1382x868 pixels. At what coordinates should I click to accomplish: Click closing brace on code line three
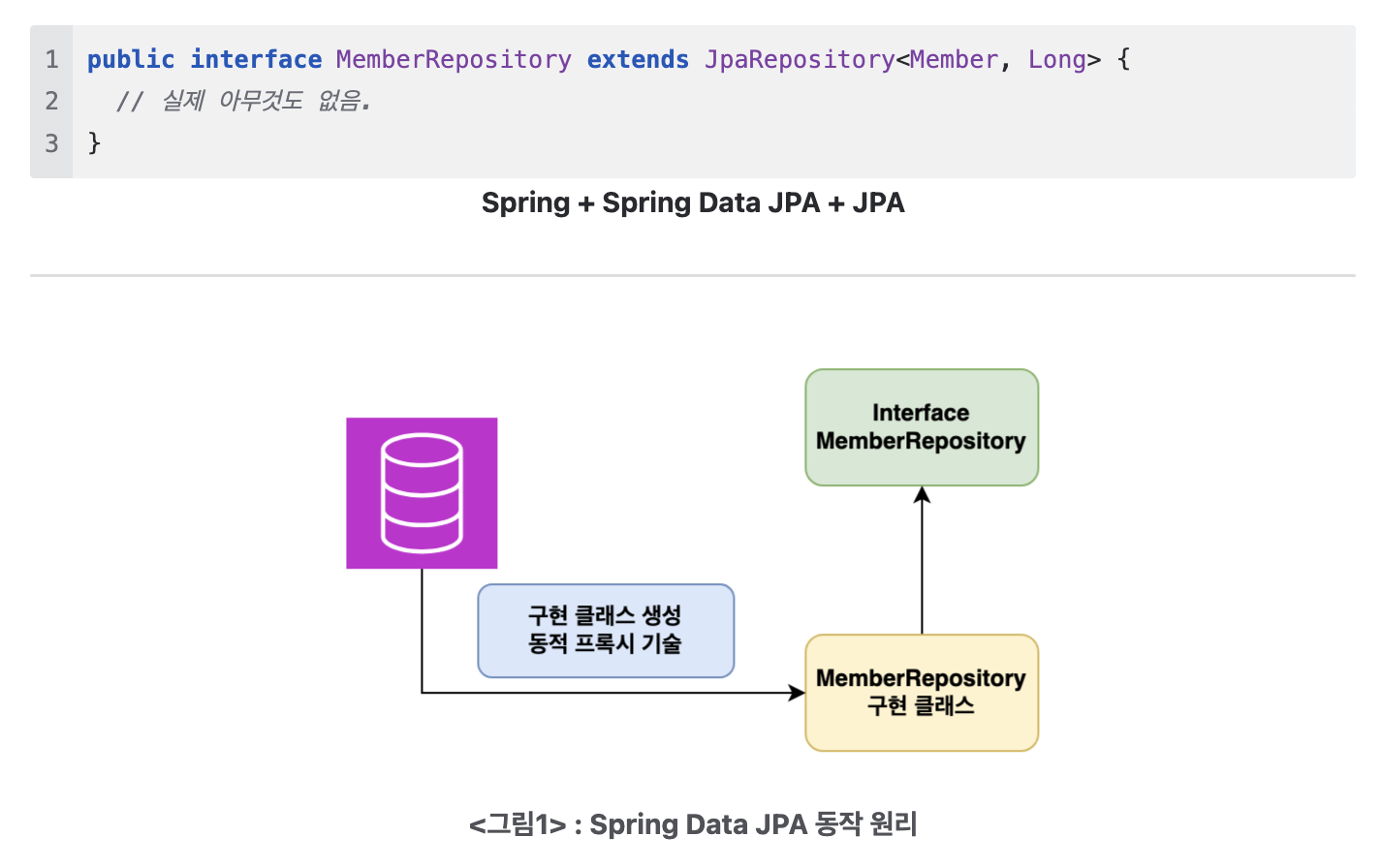tap(94, 143)
